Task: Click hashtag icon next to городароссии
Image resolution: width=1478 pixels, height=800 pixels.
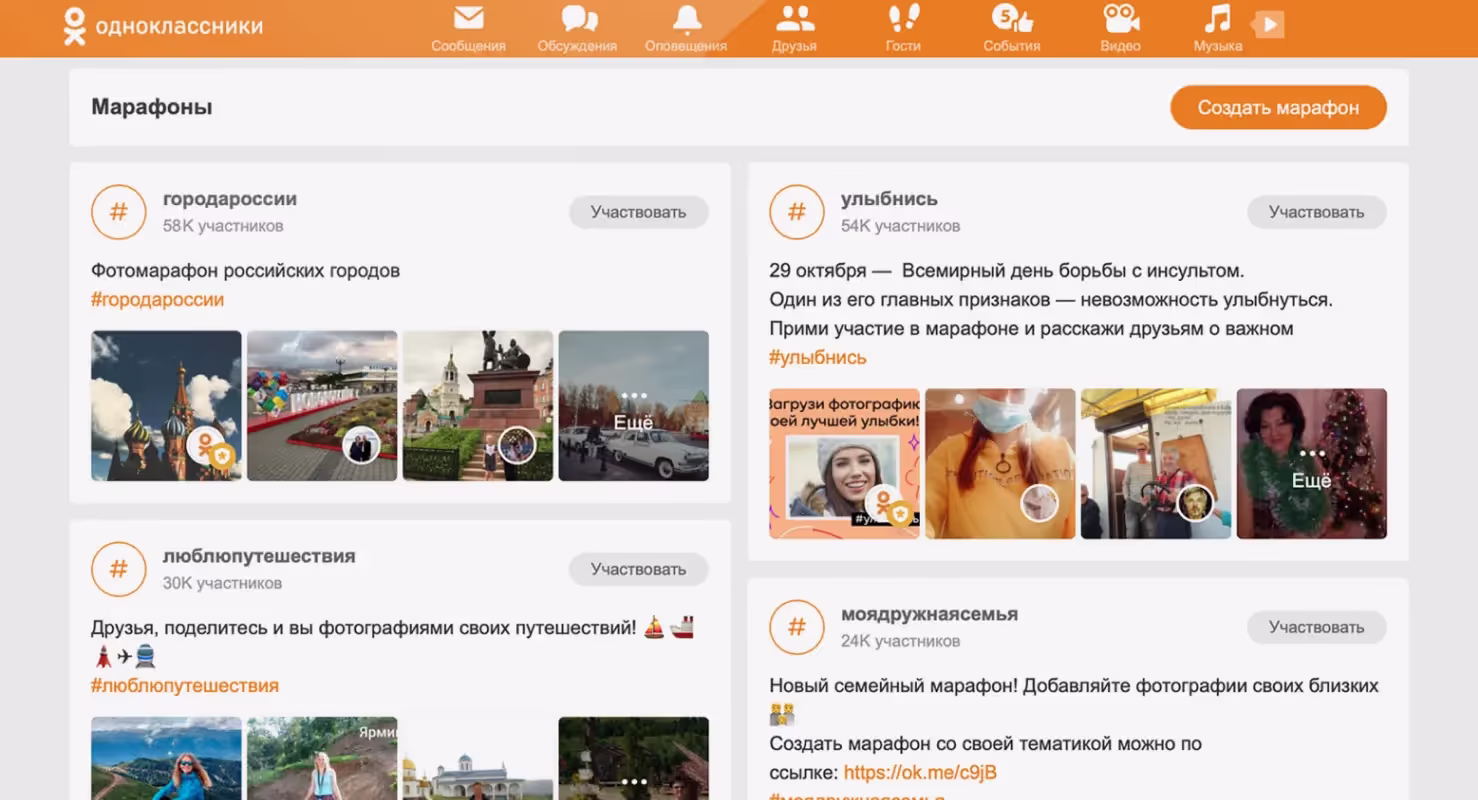Action: tap(118, 212)
